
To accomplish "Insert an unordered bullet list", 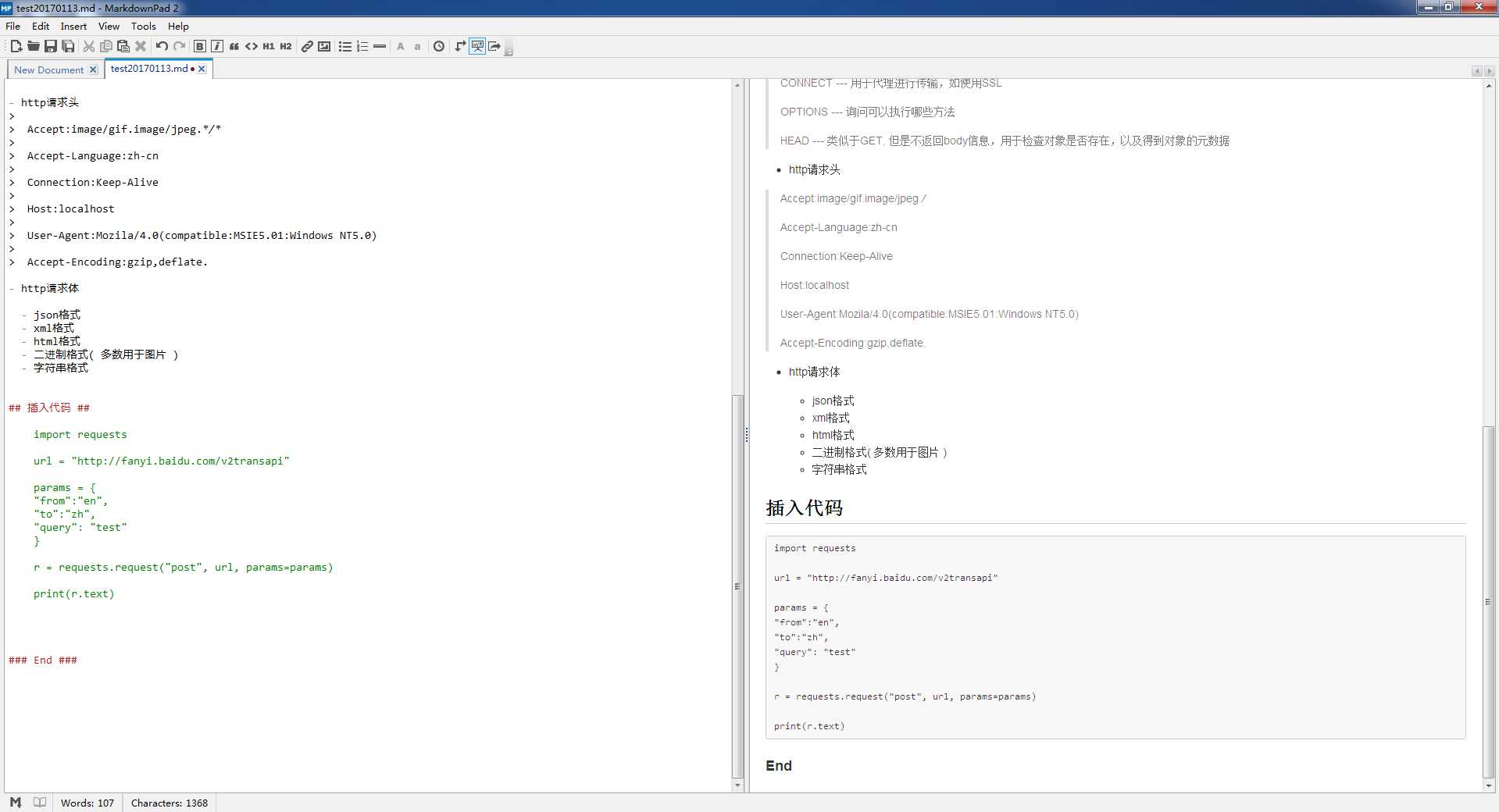I will 344,47.
